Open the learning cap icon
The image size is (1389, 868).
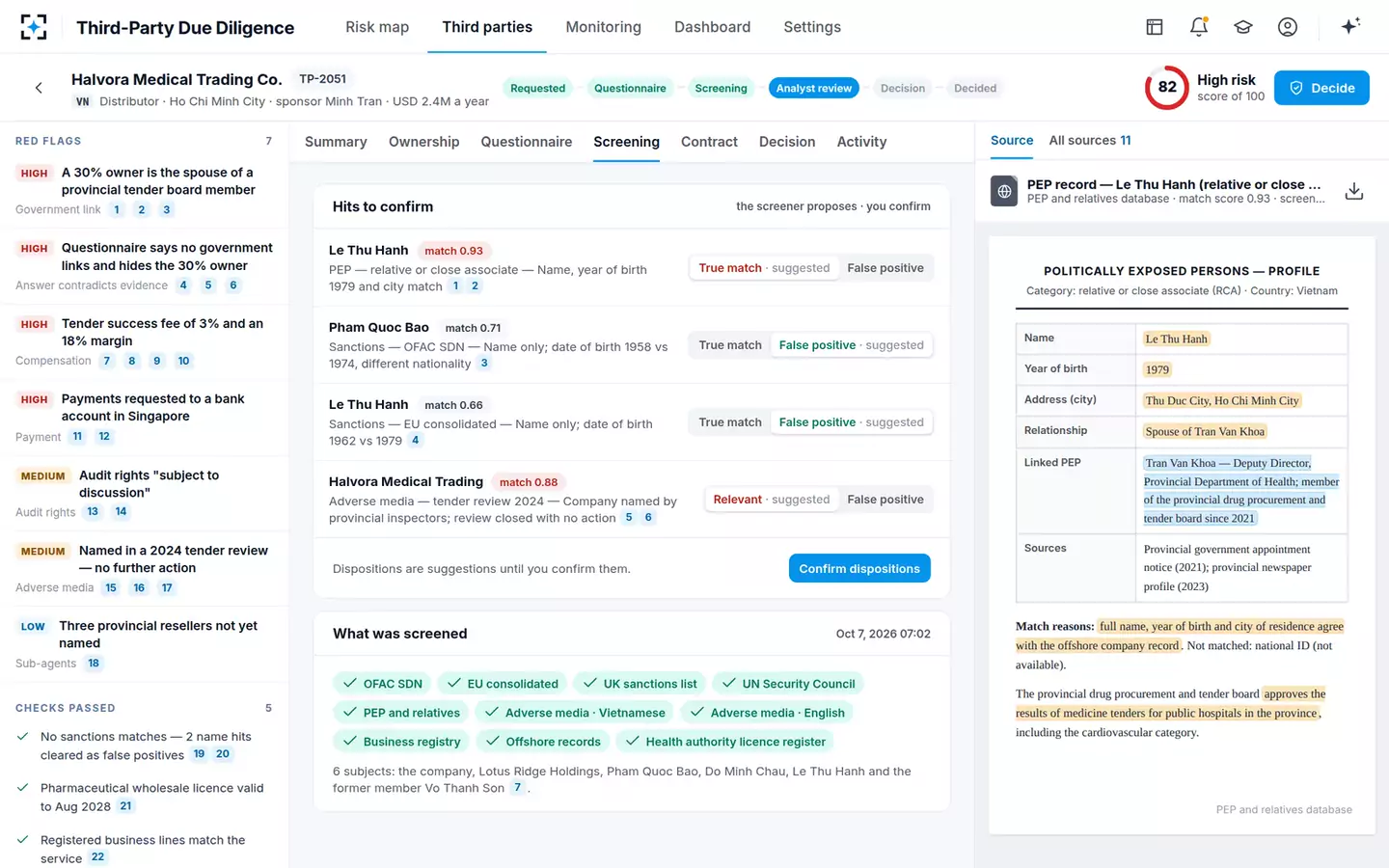click(1243, 27)
